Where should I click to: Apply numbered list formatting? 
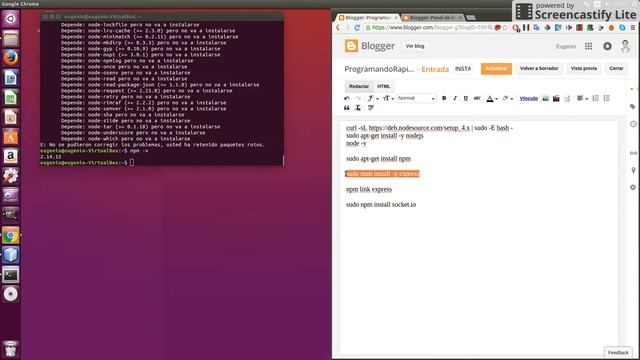[596, 98]
